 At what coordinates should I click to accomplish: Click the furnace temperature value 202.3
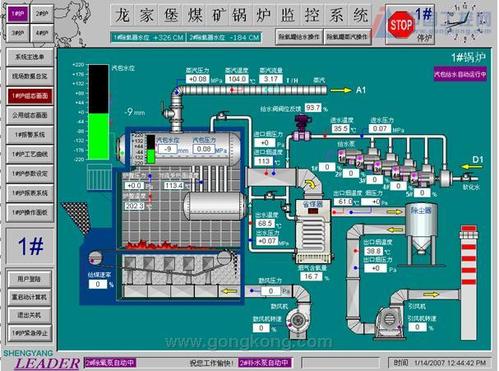[x=134, y=206]
